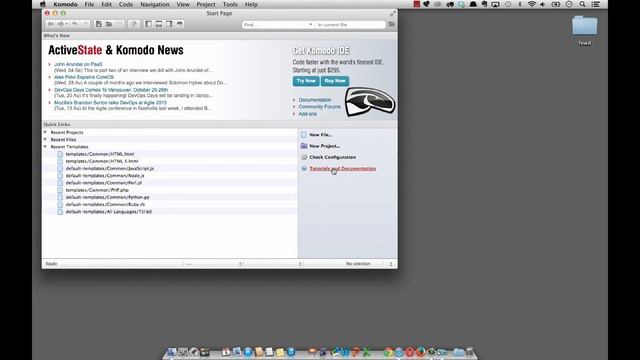Open the Navigation menu

click(x=155, y=4)
